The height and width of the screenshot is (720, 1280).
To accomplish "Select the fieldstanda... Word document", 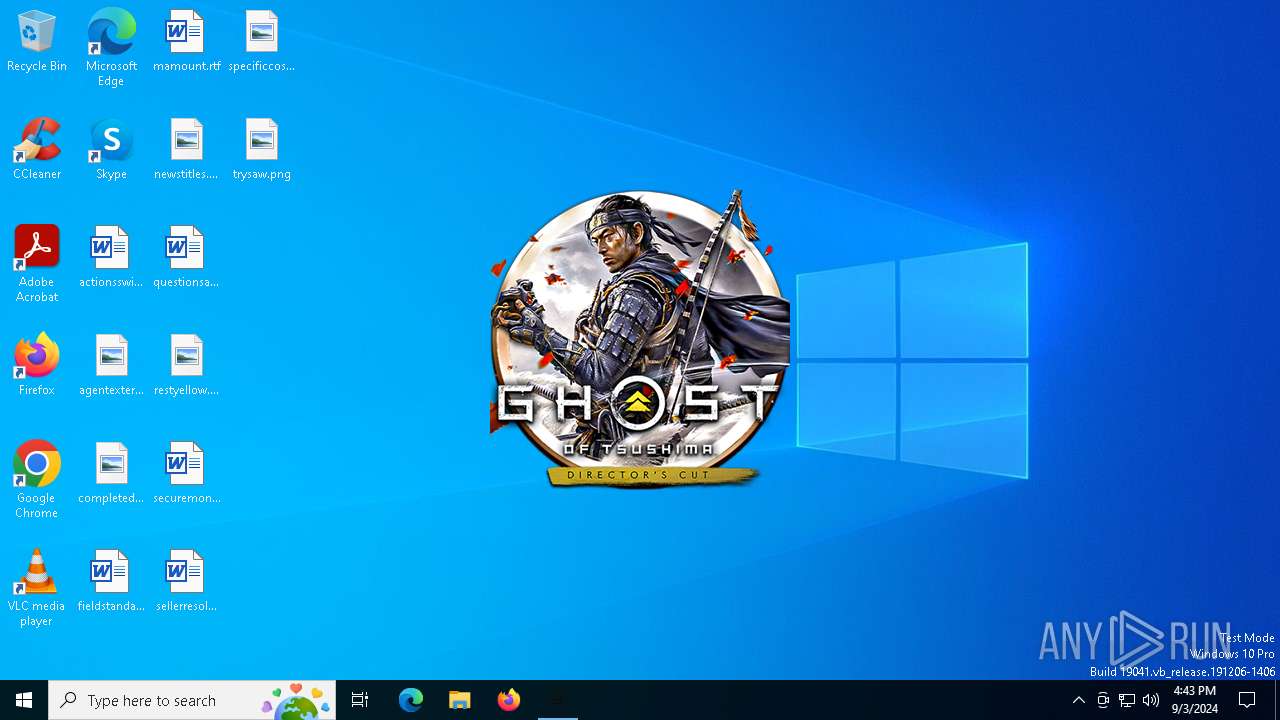I will [x=111, y=582].
